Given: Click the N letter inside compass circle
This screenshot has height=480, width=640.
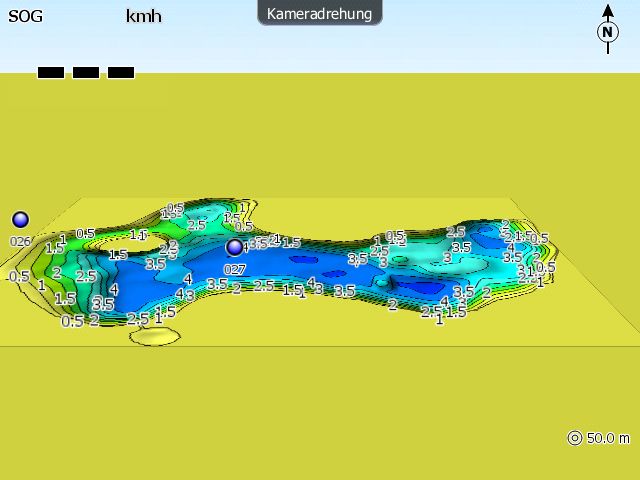Looking at the screenshot, I should (607, 32).
